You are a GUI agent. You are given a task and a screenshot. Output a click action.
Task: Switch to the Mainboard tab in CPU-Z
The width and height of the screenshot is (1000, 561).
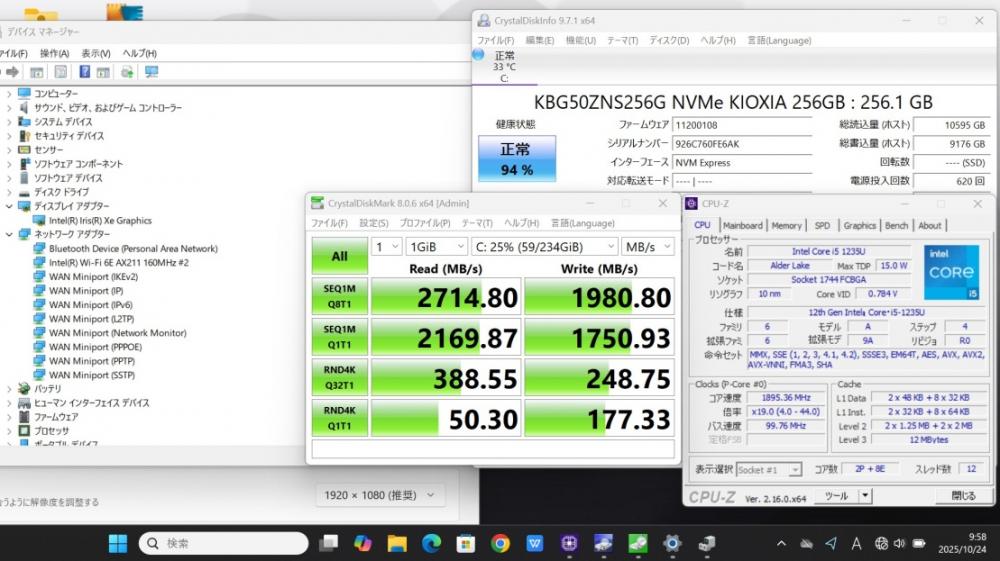pyautogui.click(x=742, y=226)
